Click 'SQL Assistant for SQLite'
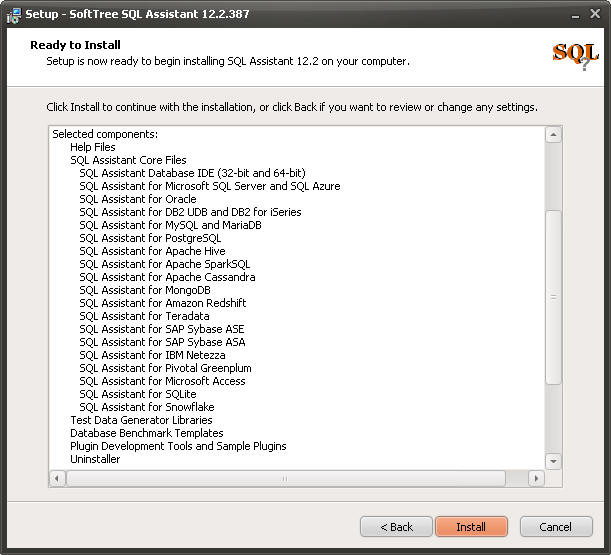Viewport: 611px width, 555px height. [138, 394]
